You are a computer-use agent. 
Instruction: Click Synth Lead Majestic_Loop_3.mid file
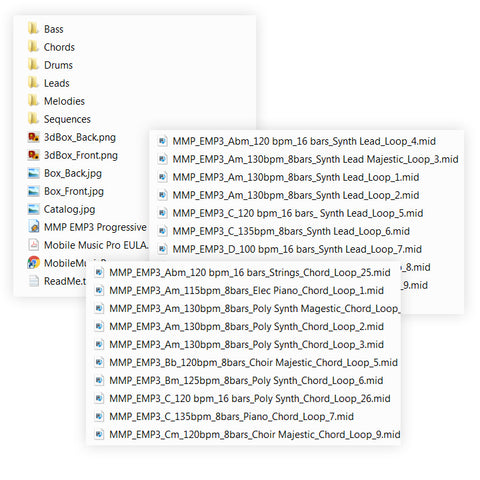point(307,159)
